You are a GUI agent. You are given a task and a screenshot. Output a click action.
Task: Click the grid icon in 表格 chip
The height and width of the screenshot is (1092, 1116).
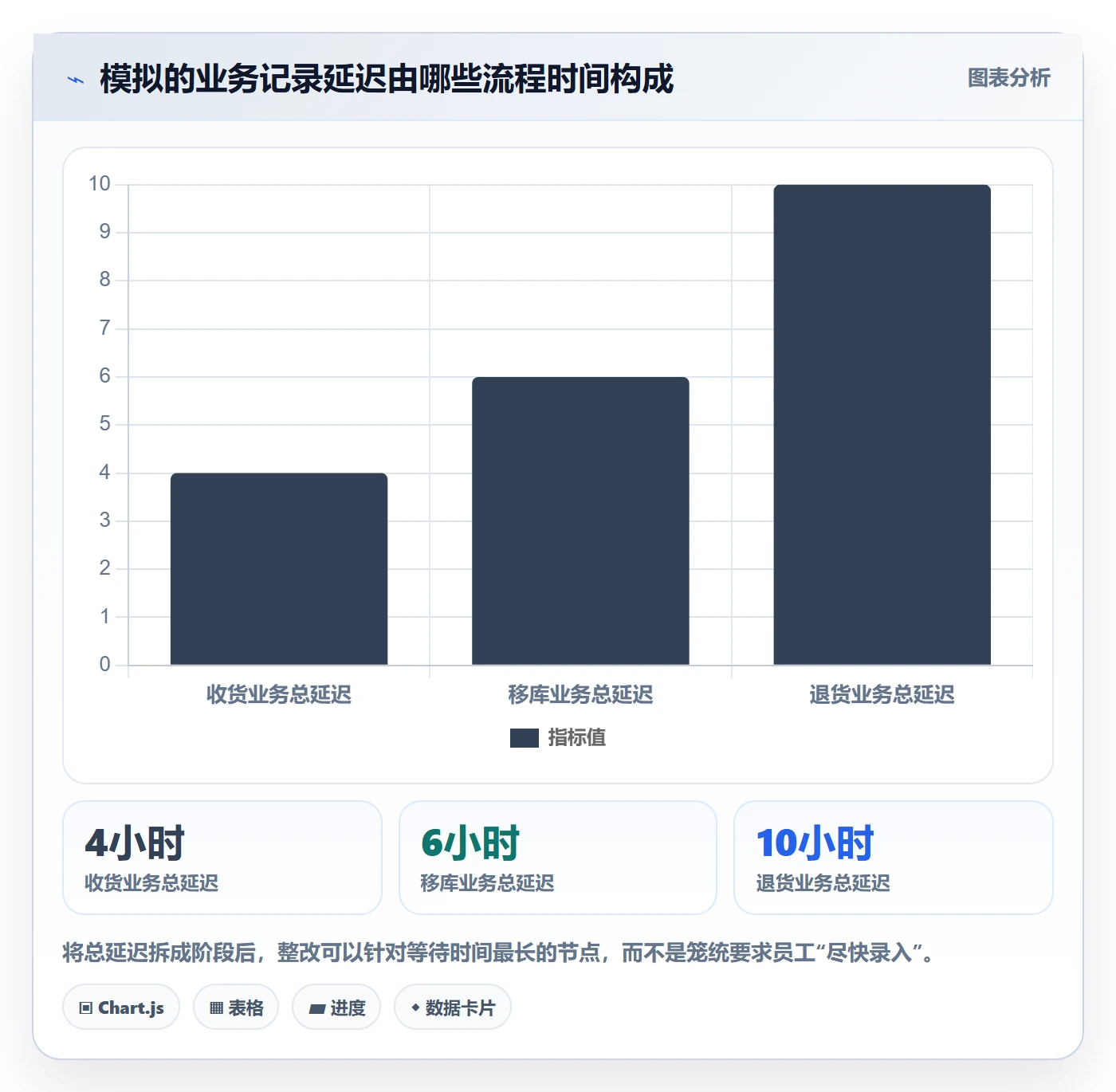tap(216, 1008)
